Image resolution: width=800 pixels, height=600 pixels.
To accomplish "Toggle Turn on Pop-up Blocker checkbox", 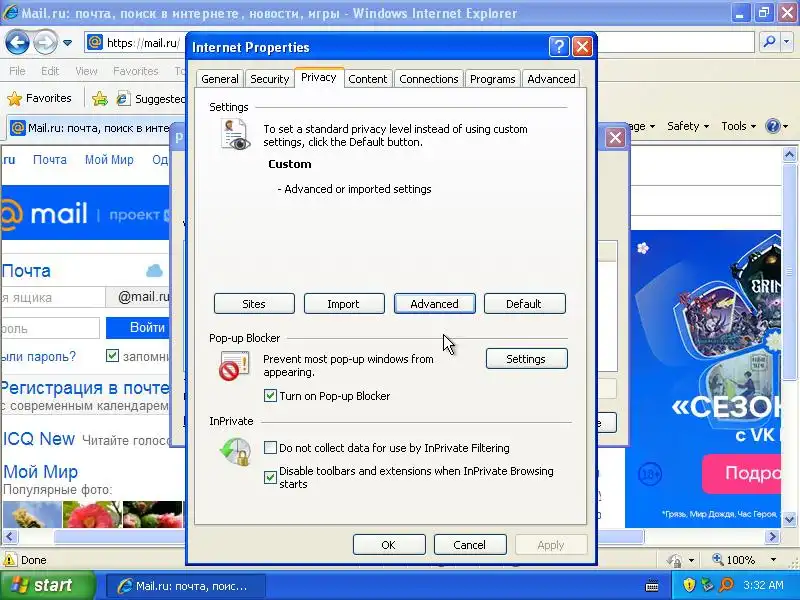I will point(270,395).
